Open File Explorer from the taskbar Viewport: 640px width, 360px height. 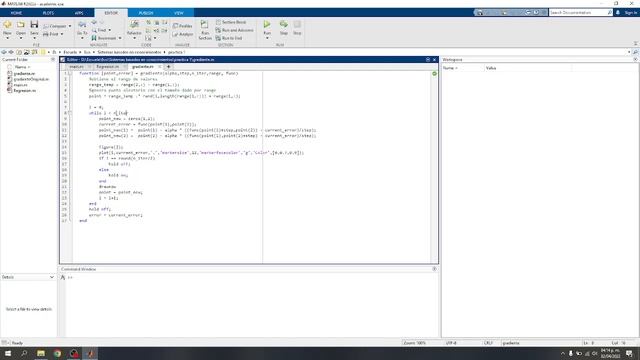[x=41, y=353]
